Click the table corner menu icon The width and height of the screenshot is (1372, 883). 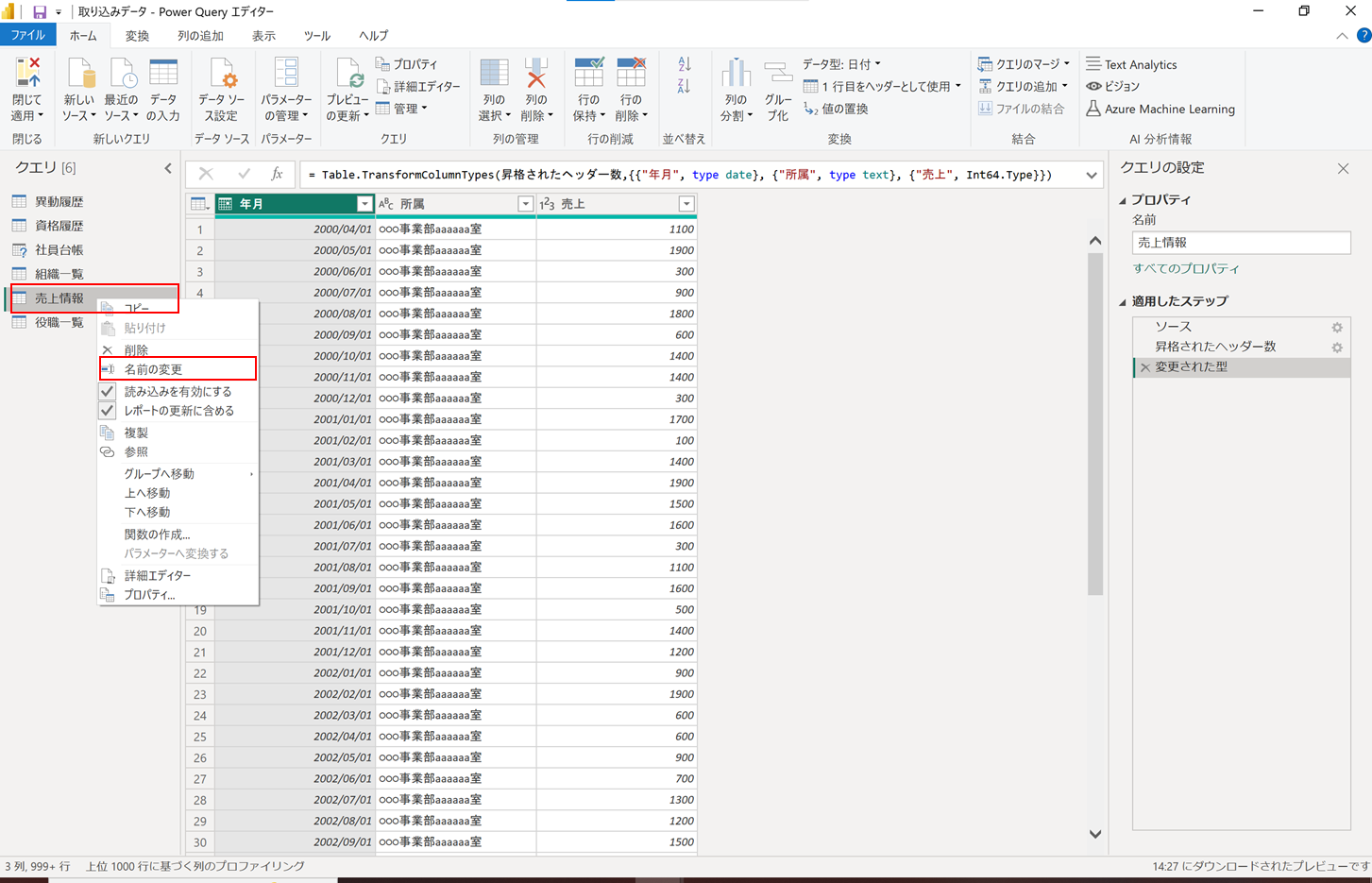199,204
